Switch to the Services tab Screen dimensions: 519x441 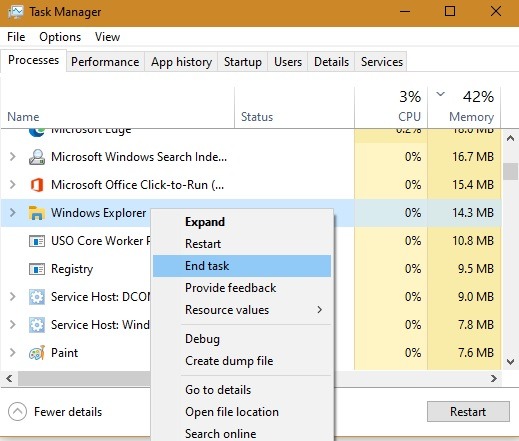tap(382, 62)
